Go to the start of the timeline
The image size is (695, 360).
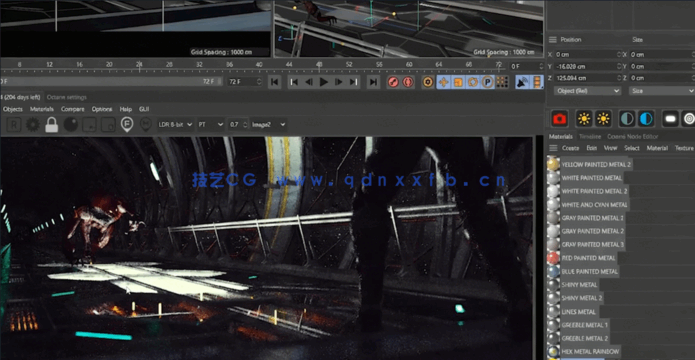pos(274,82)
